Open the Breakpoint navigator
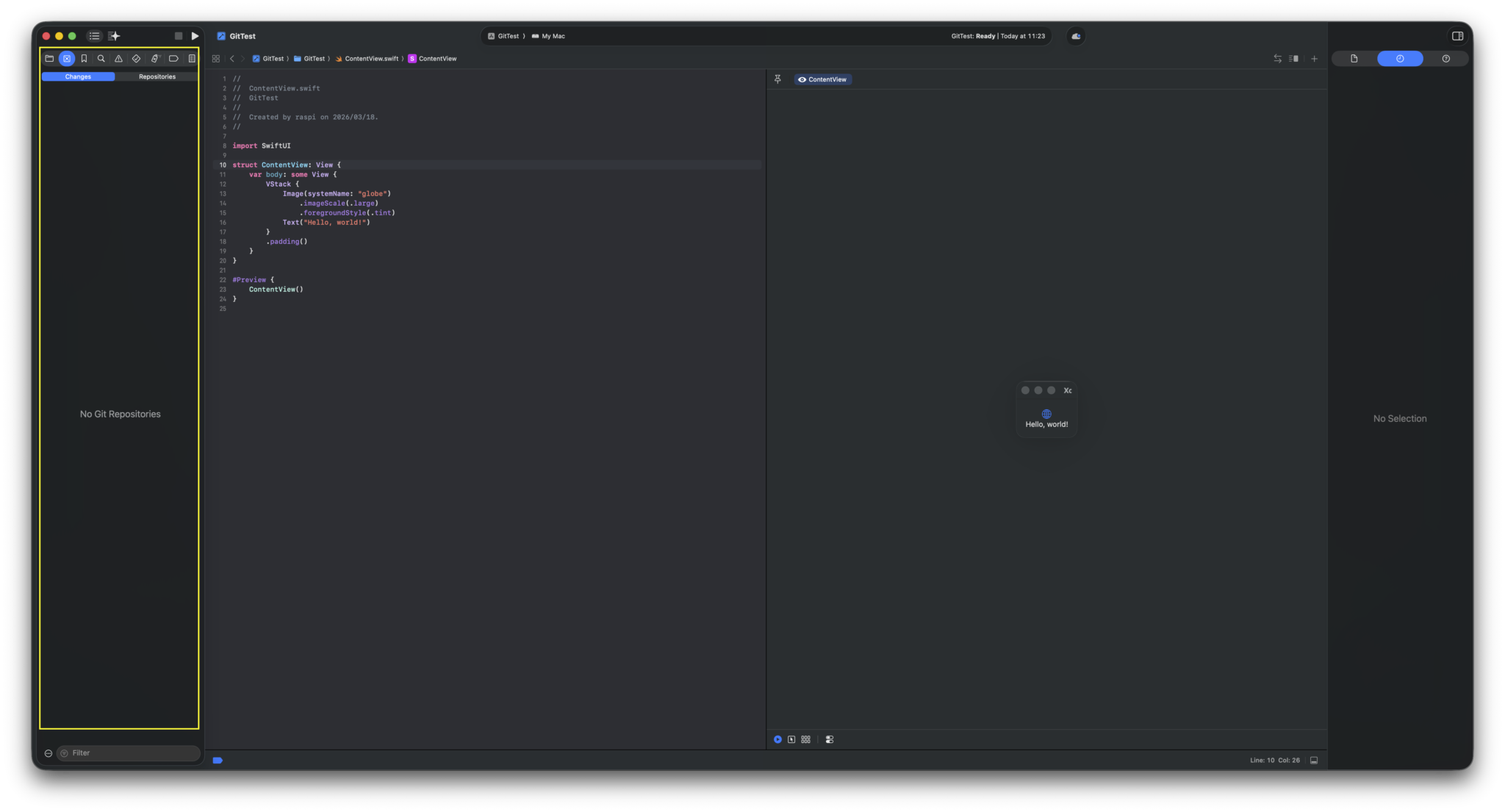Viewport: 1505px width, 812px height. pyautogui.click(x=173, y=59)
